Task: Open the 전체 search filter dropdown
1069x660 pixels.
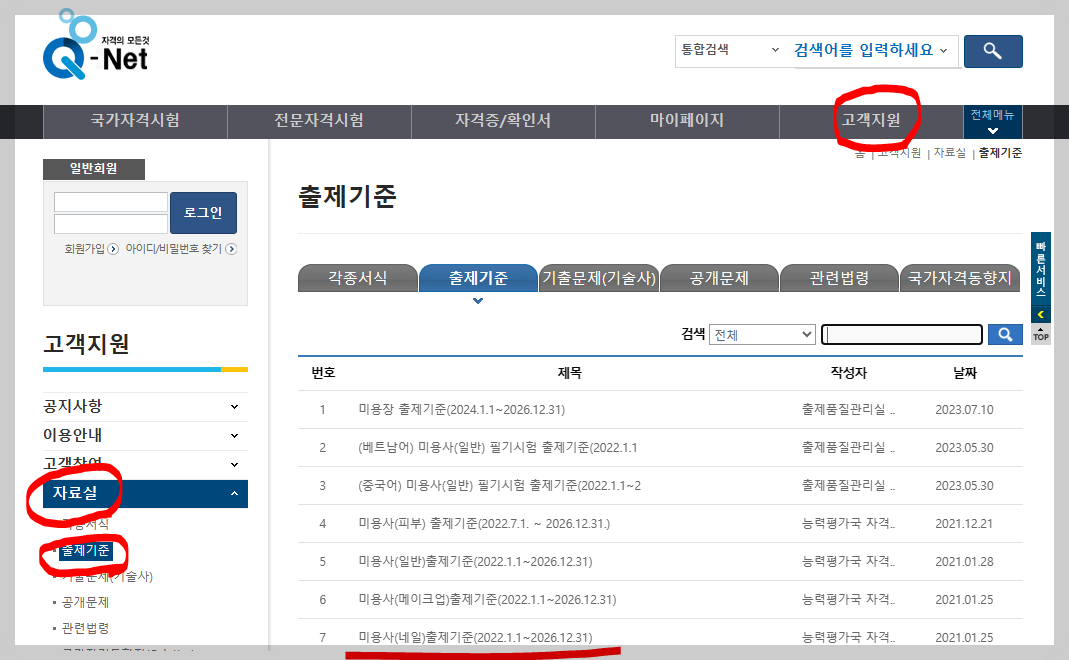Action: tap(762, 334)
